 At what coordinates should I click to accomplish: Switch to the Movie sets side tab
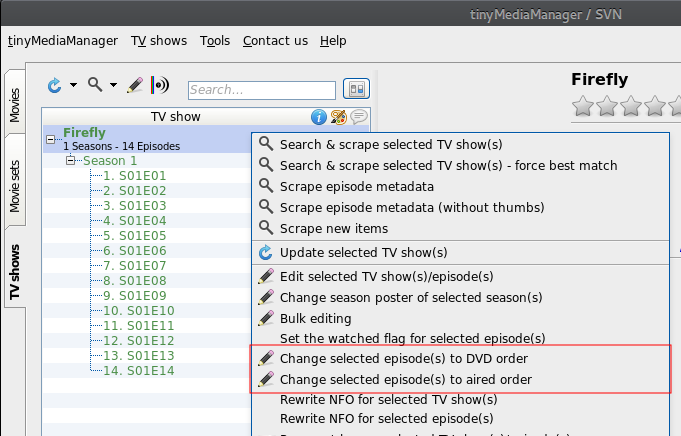[15, 187]
